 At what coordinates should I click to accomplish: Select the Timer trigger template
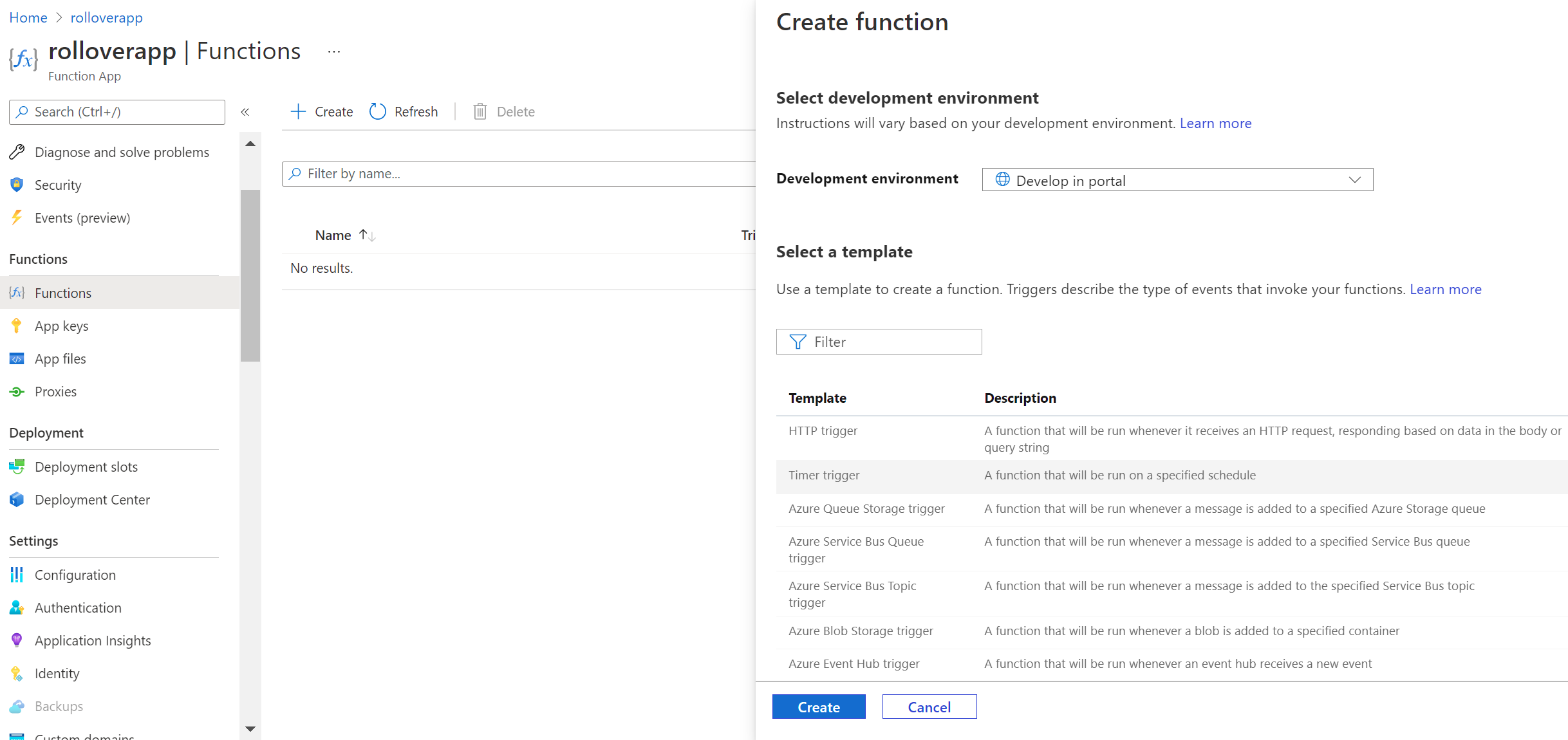pos(824,476)
